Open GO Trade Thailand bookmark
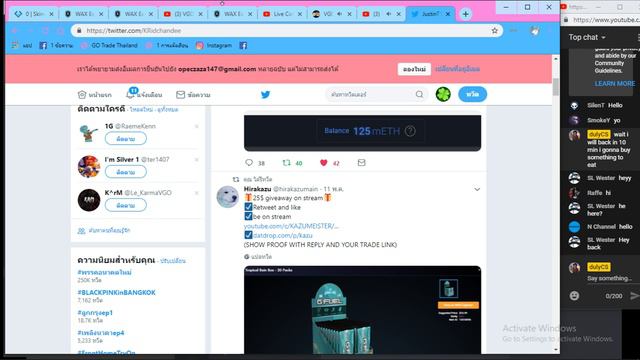 pyautogui.click(x=109, y=45)
